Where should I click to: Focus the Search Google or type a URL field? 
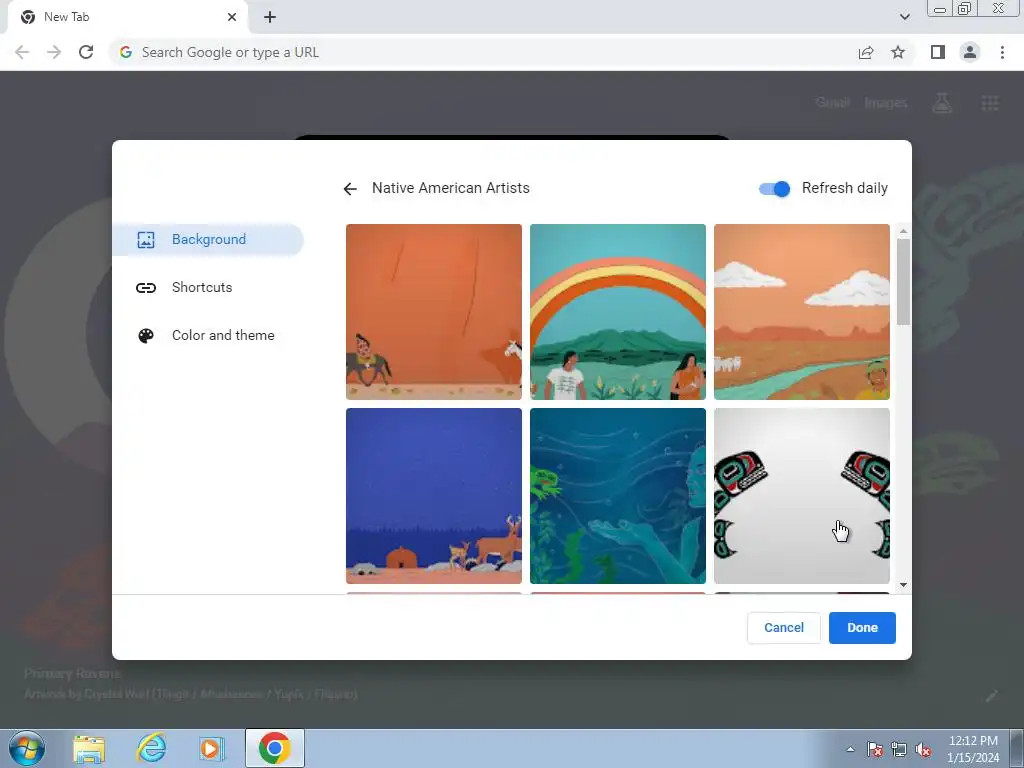pos(483,52)
